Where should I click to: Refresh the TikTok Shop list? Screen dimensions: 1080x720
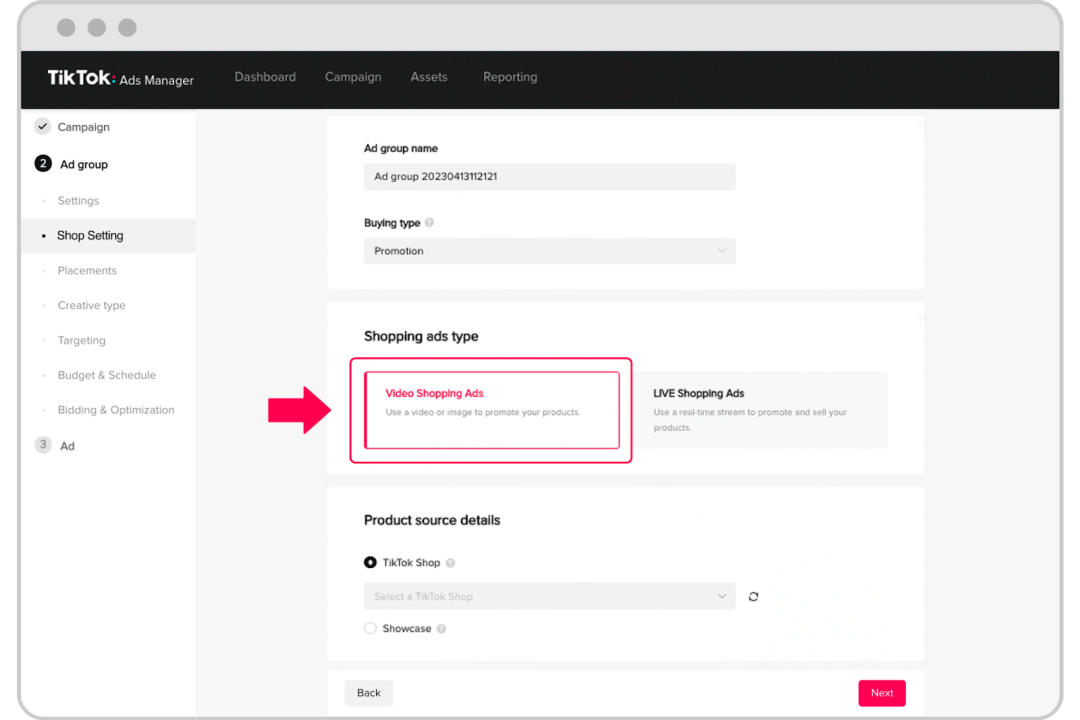click(753, 597)
